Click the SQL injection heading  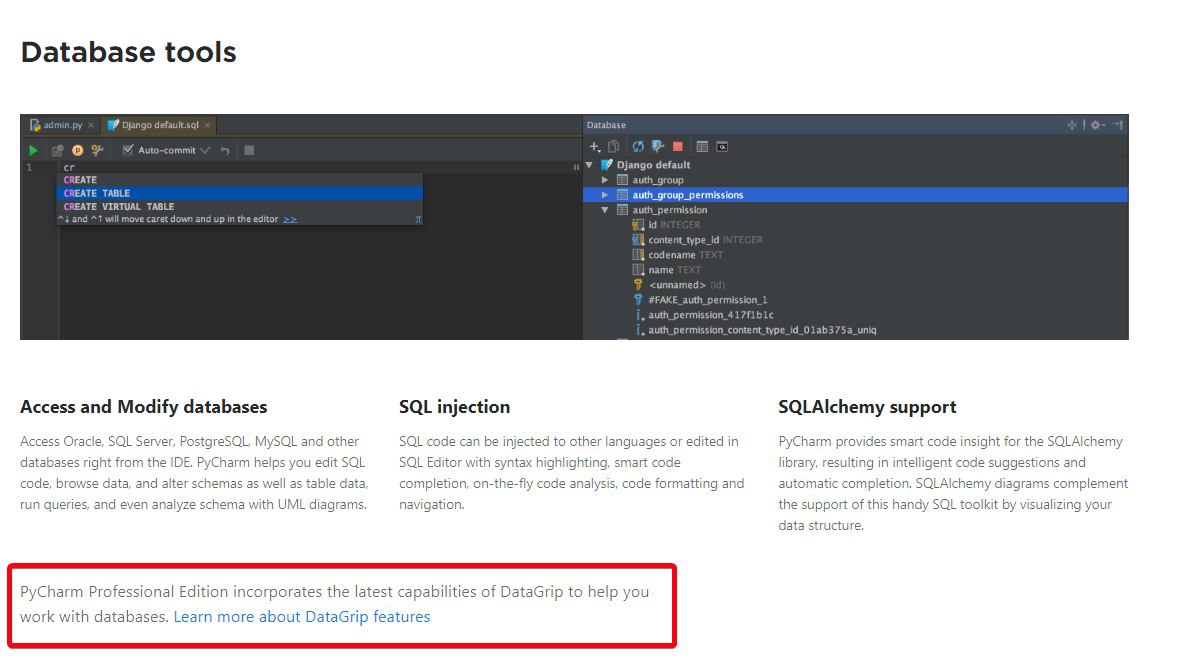click(454, 407)
